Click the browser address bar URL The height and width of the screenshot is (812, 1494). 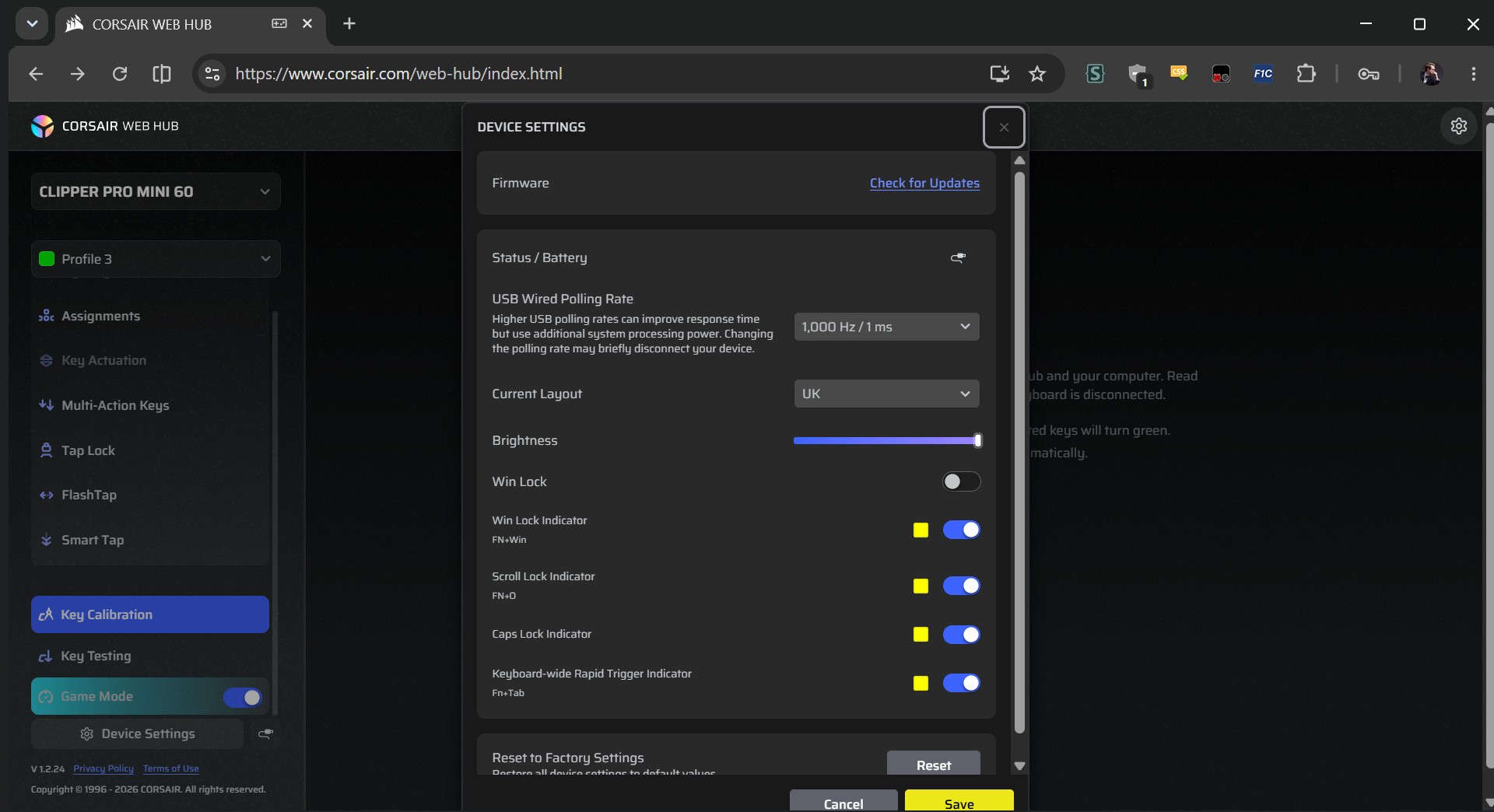tap(398, 74)
